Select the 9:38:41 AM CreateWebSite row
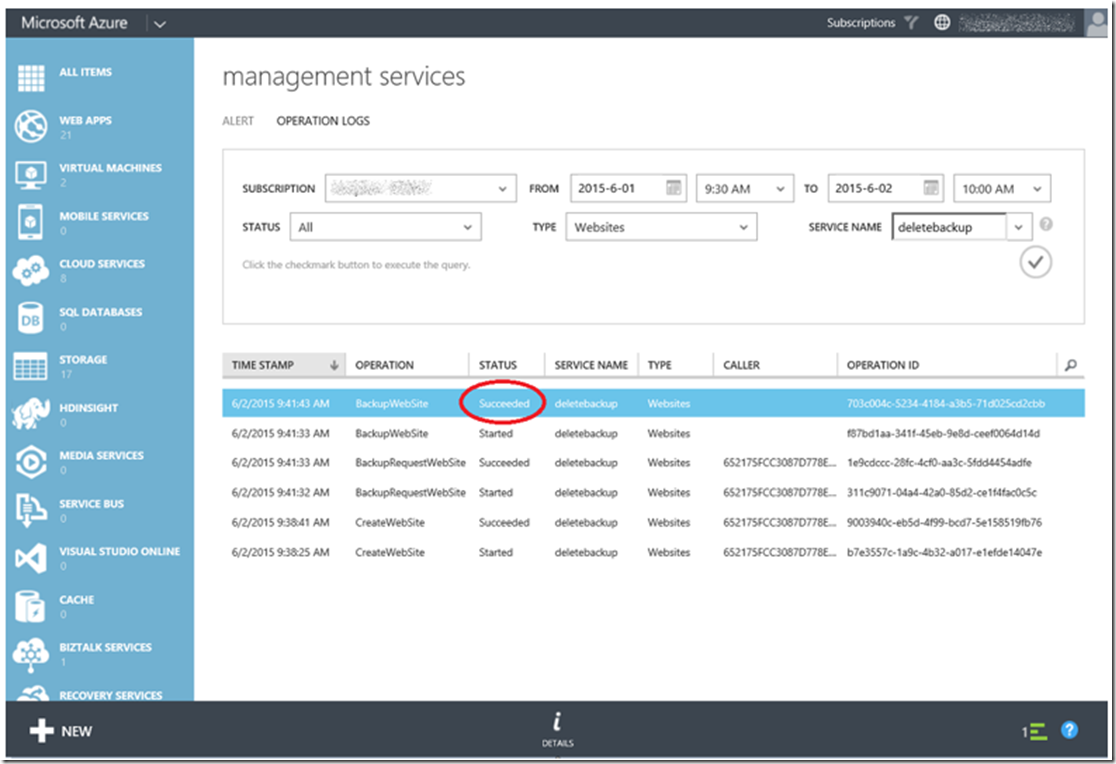This screenshot has width=1116, height=764. click(x=653, y=523)
